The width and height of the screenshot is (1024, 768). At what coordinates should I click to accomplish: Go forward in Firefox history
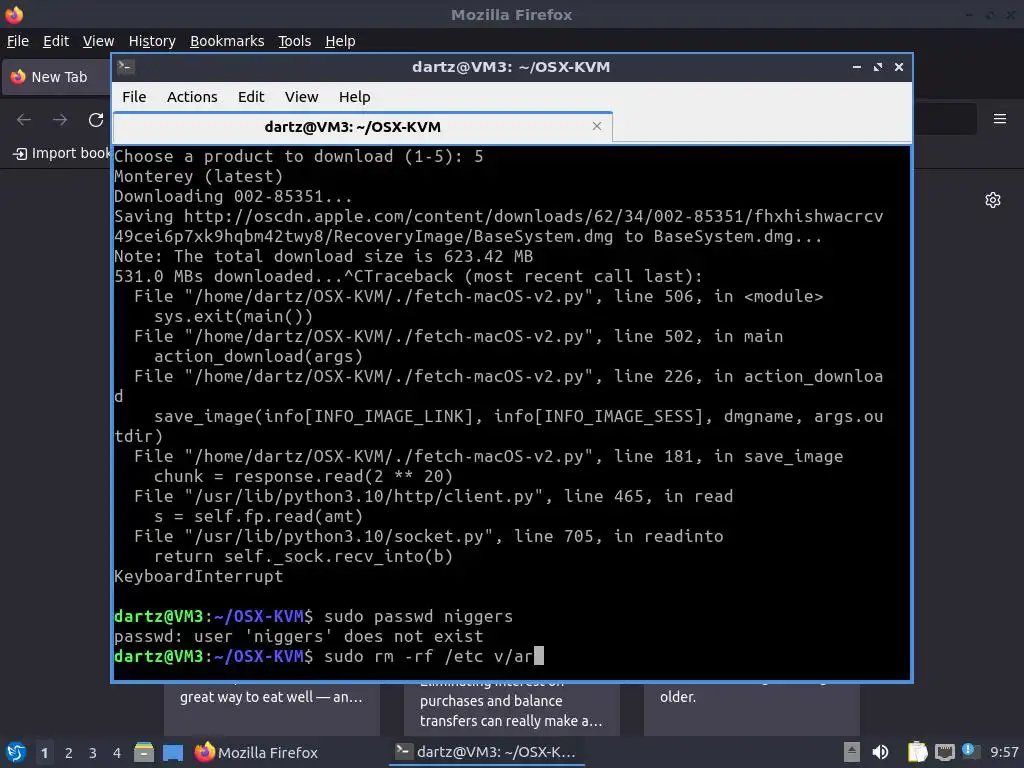(59, 120)
